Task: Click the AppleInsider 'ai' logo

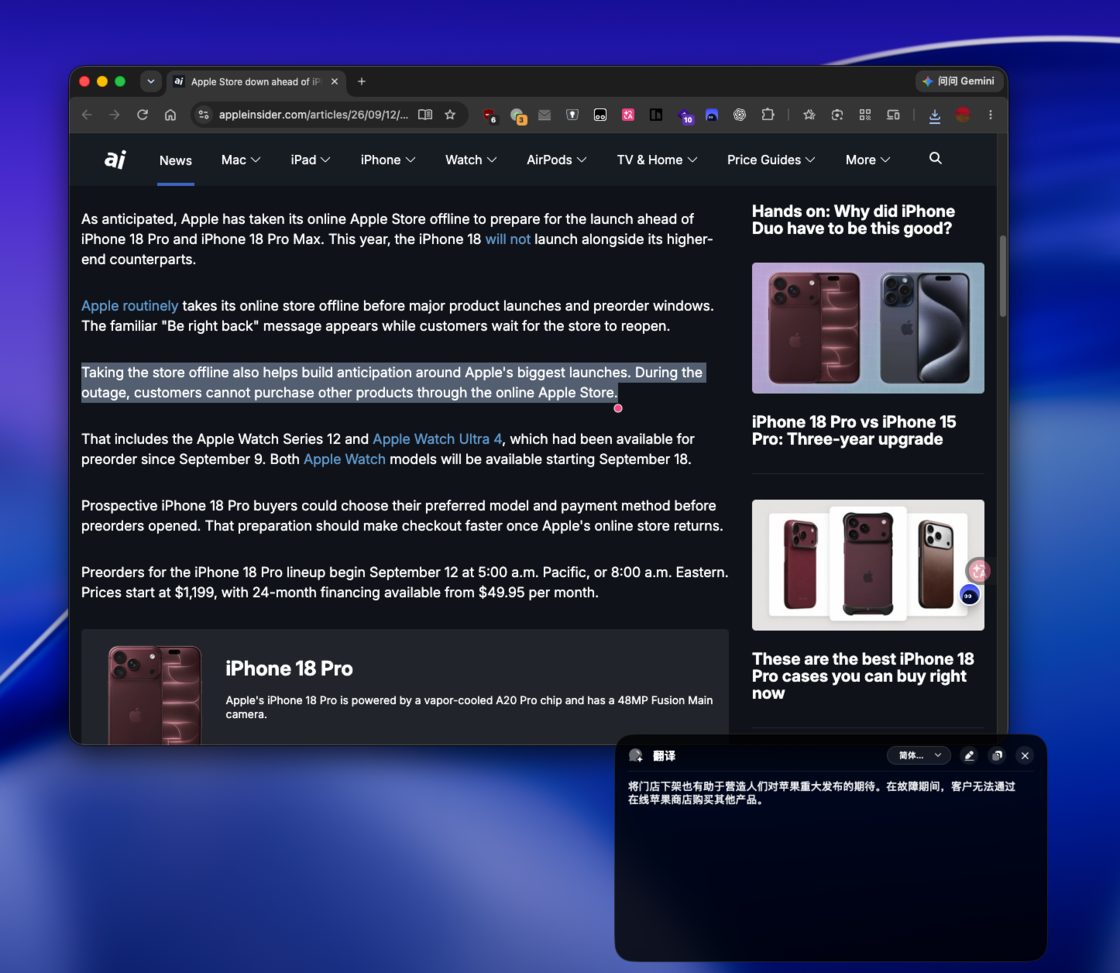Action: point(115,159)
